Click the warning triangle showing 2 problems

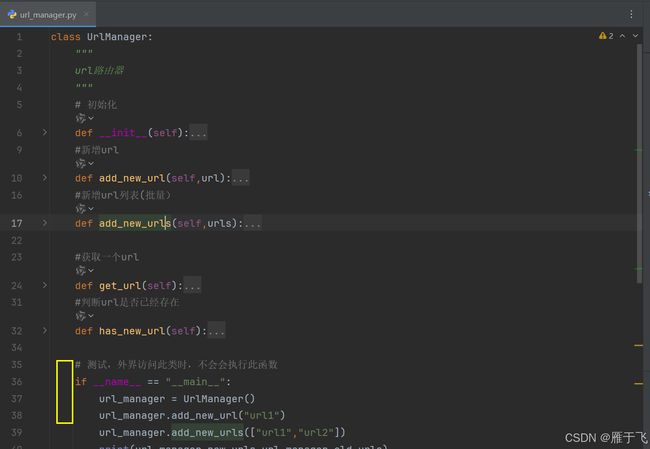[602, 36]
